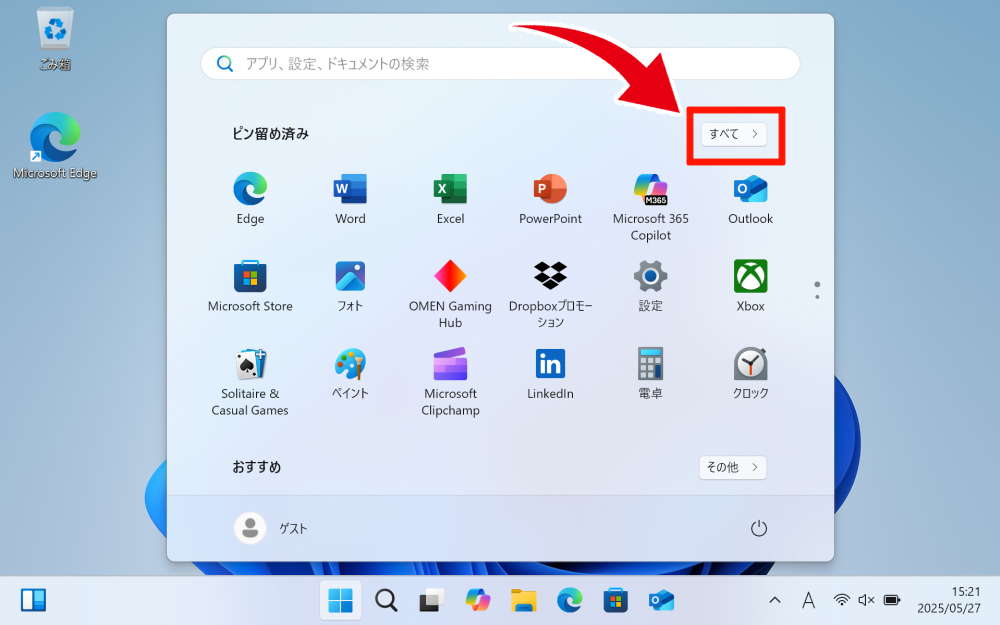
Task: Launch PowerPoint from pinned apps
Action: pos(550,198)
